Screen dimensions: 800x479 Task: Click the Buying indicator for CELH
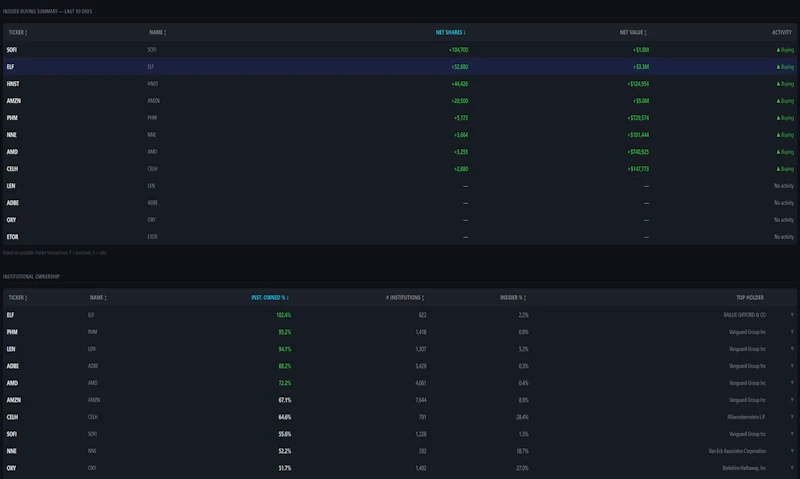[x=785, y=169]
